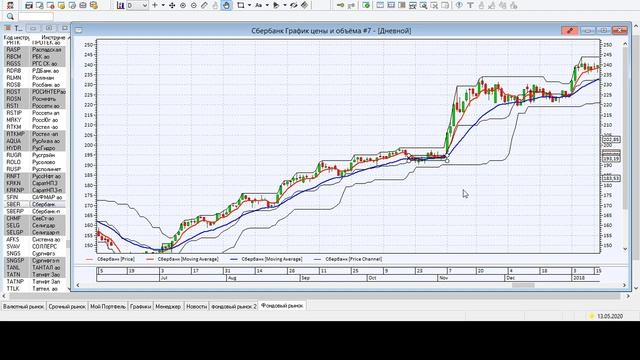Click the user profile icon in the toolbar

tap(10, 5)
